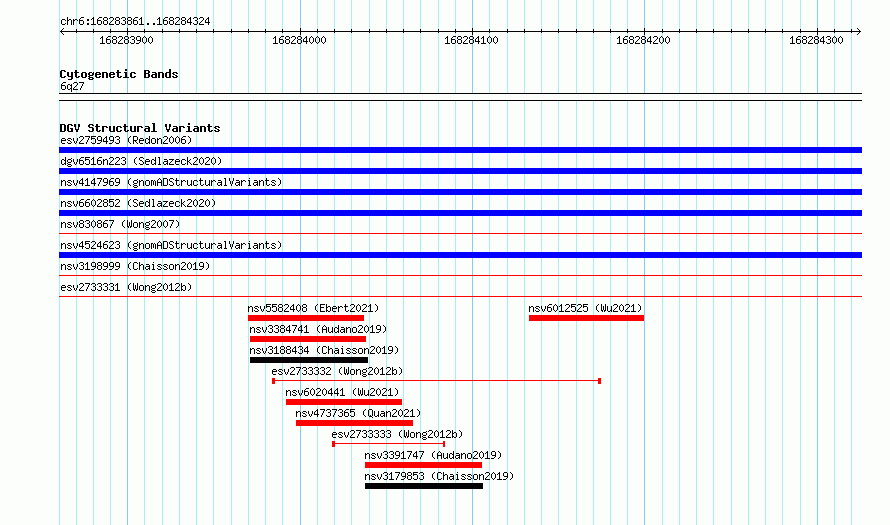Click the red nsv4737365 bar
This screenshot has width=890, height=525.
[354, 423]
